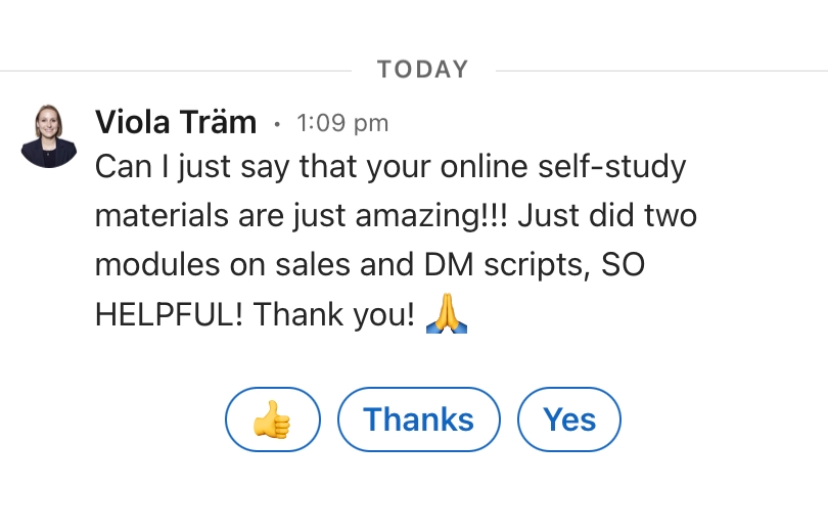Viewport: 828px width, 509px height.
Task: Click the dot separator beside the timestamp
Action: pos(277,125)
